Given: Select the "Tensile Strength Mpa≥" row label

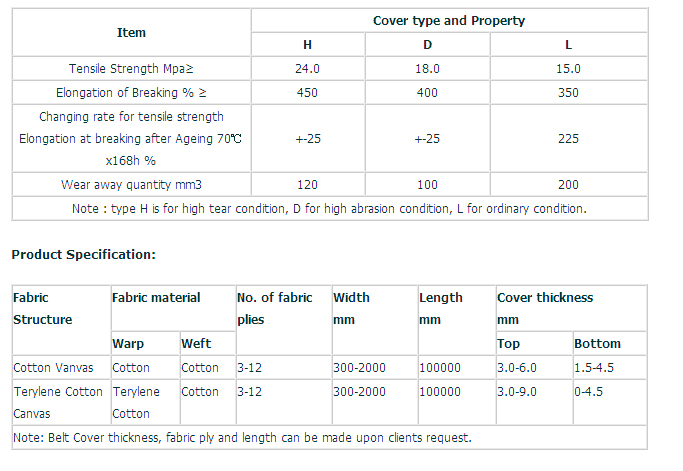Looking at the screenshot, I should coord(131,69).
